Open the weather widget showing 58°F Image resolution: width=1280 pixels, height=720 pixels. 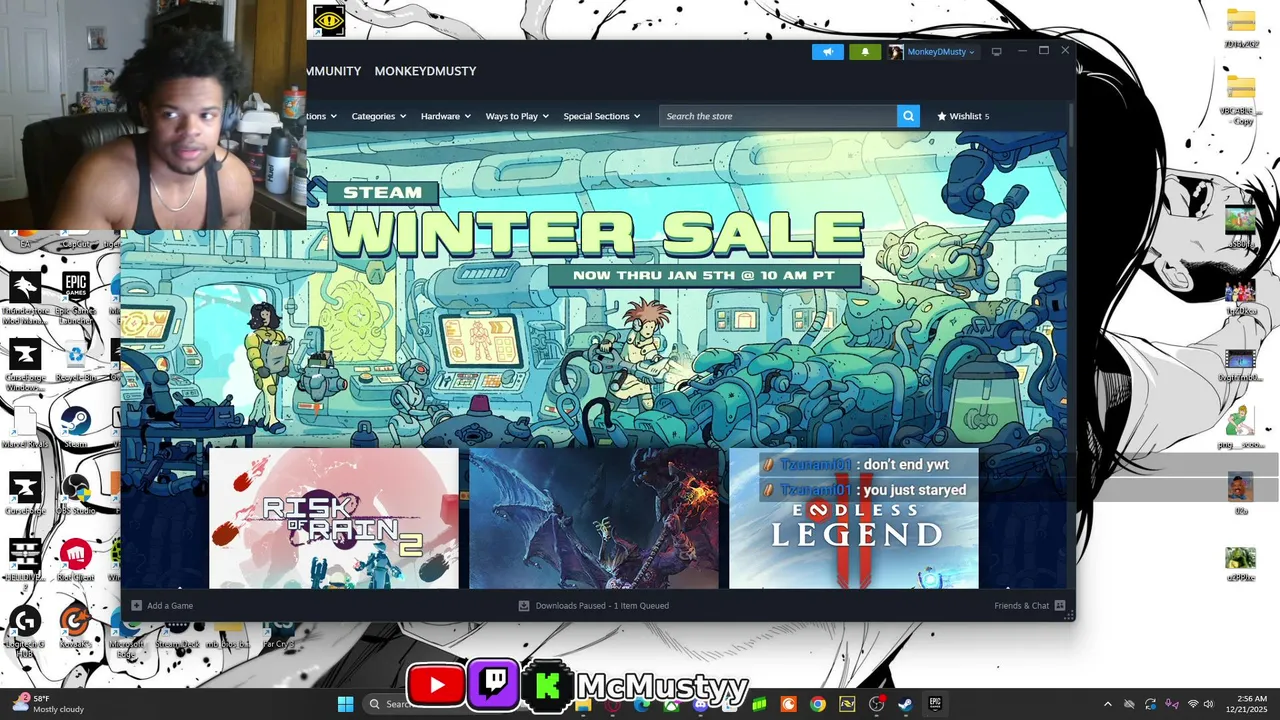coord(47,704)
